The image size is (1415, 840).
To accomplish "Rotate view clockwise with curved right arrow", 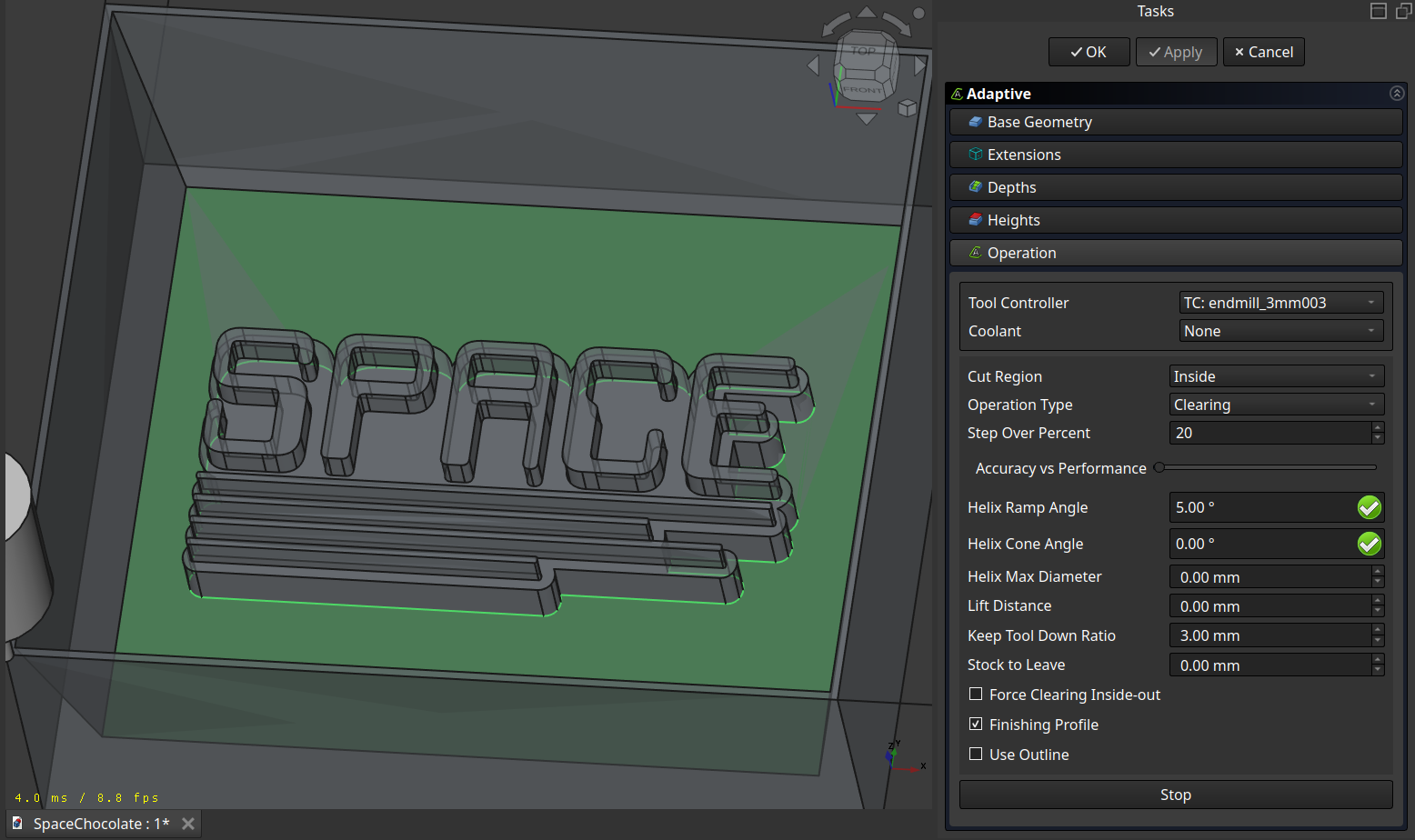I will pos(898,24).
